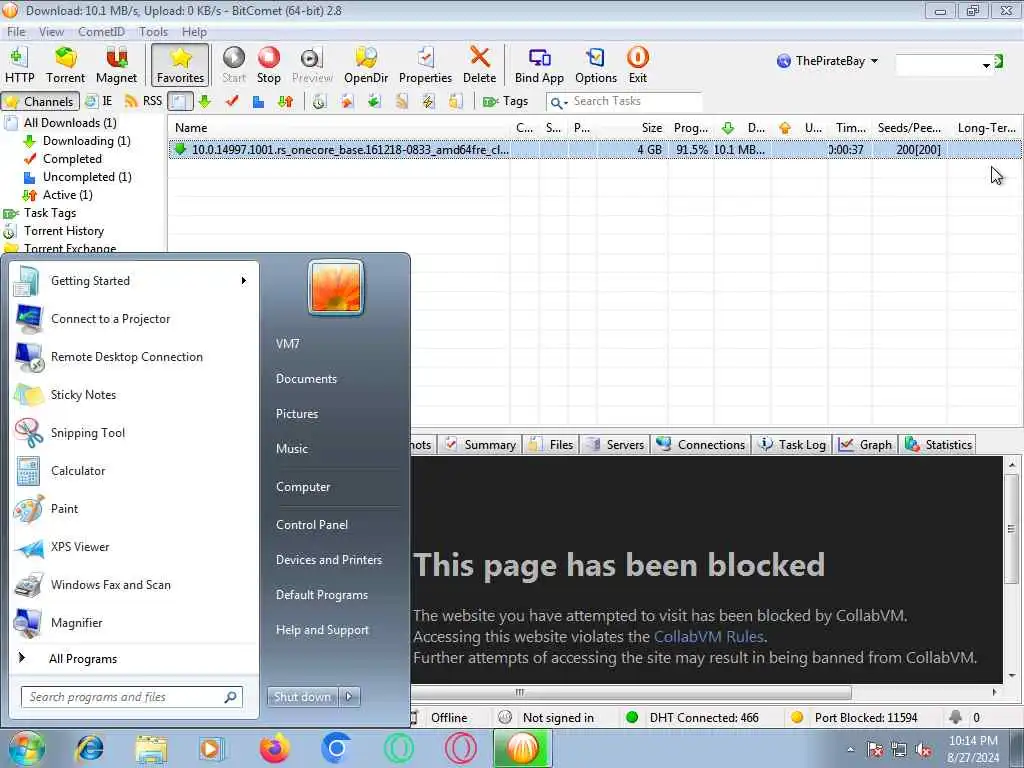Screen dimensions: 1024x768
Task: Click the Exit toolbar button
Action: [637, 65]
